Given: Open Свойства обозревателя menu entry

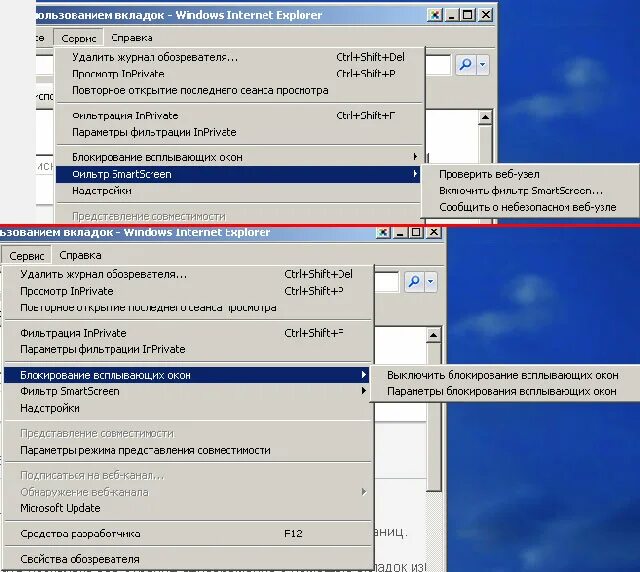Looking at the screenshot, I should click(x=187, y=559).
